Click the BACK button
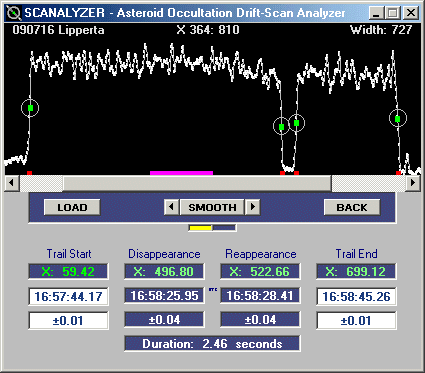Image resolution: width=425 pixels, height=373 pixels. (352, 207)
